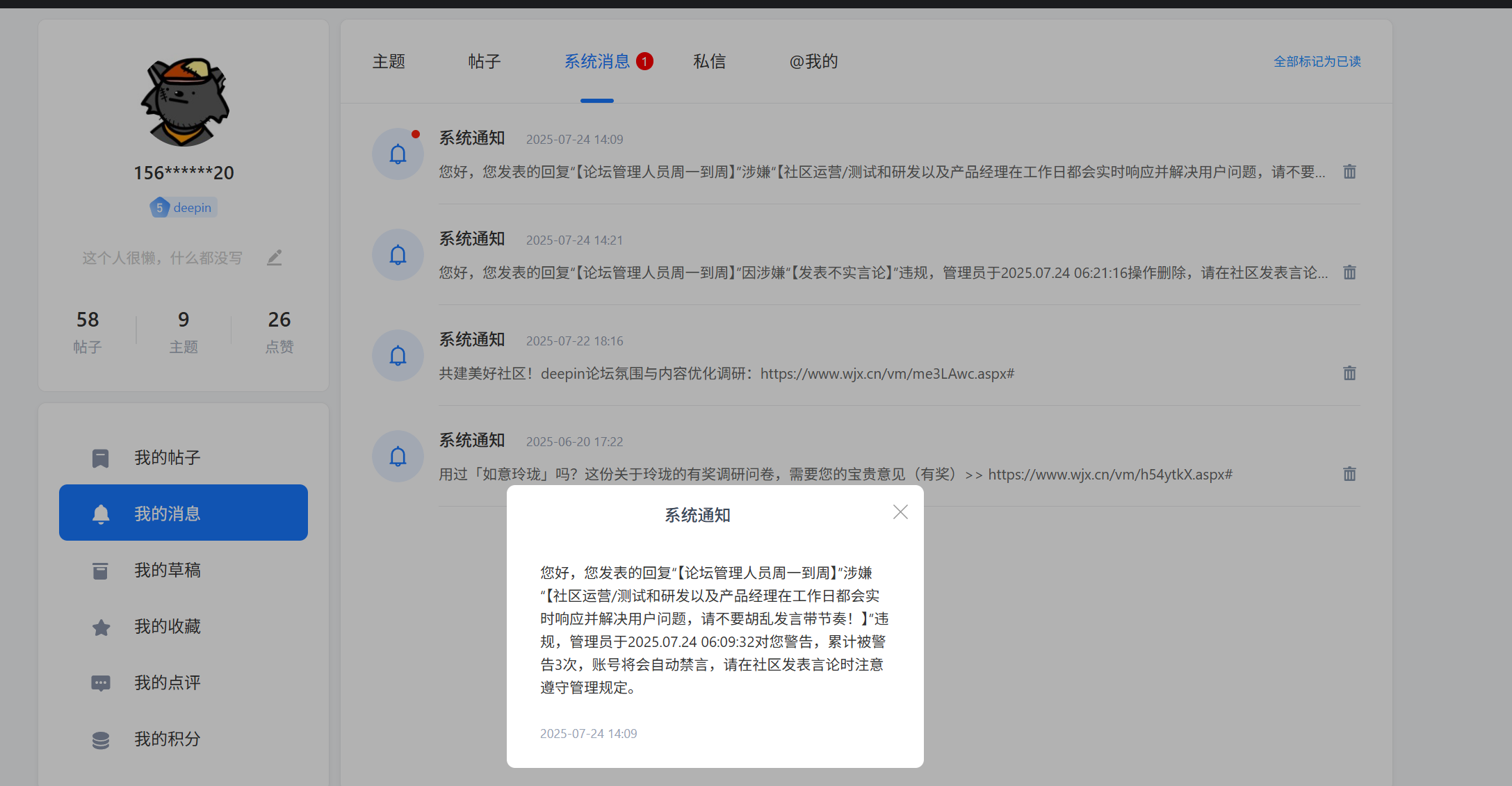Click 全部标记为已读 link

coord(1317,62)
